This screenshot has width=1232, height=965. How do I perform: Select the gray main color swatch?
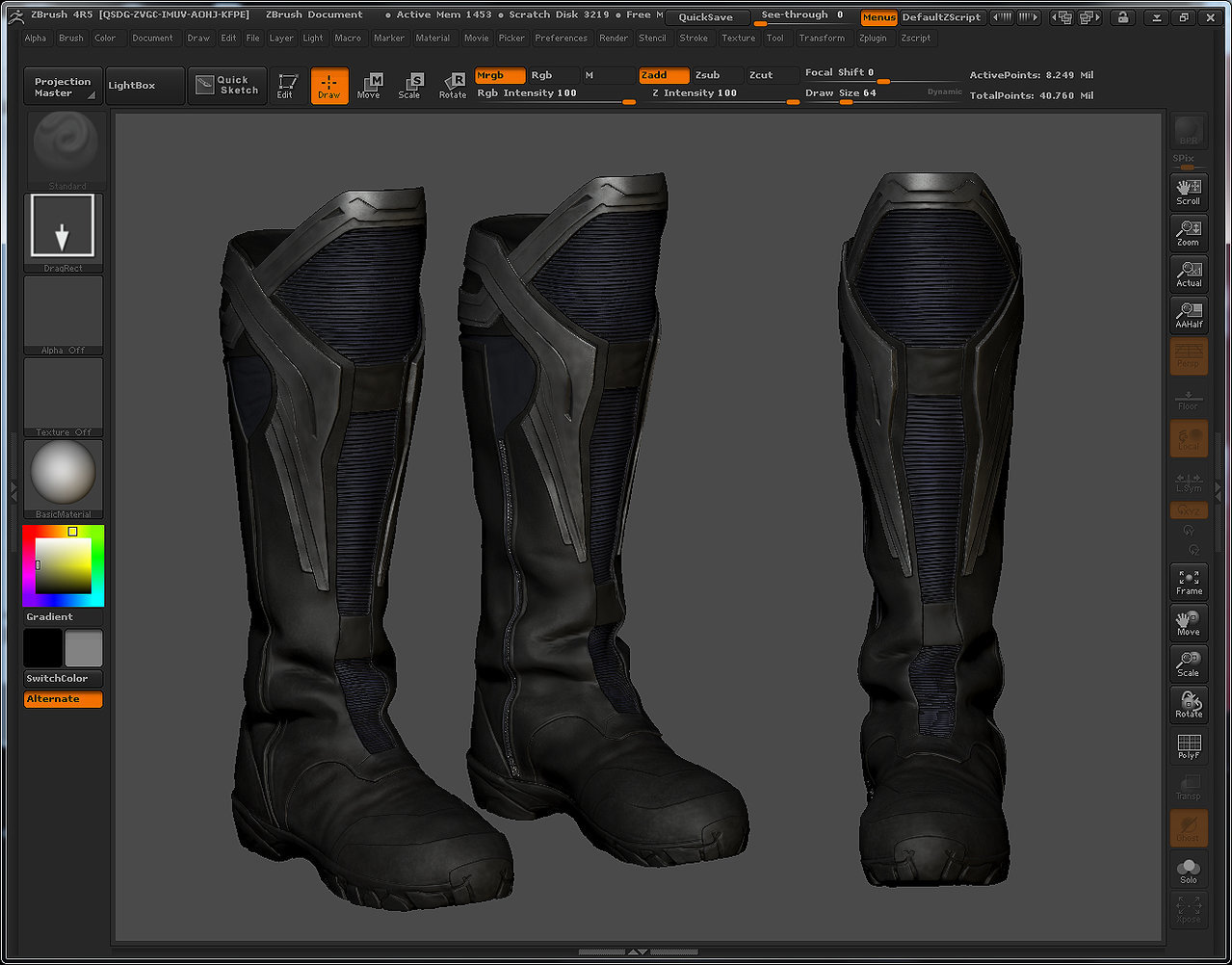click(84, 648)
